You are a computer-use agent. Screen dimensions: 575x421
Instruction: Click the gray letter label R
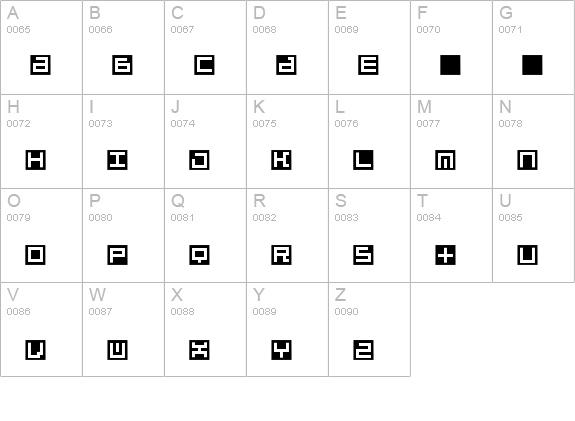pyautogui.click(x=259, y=201)
